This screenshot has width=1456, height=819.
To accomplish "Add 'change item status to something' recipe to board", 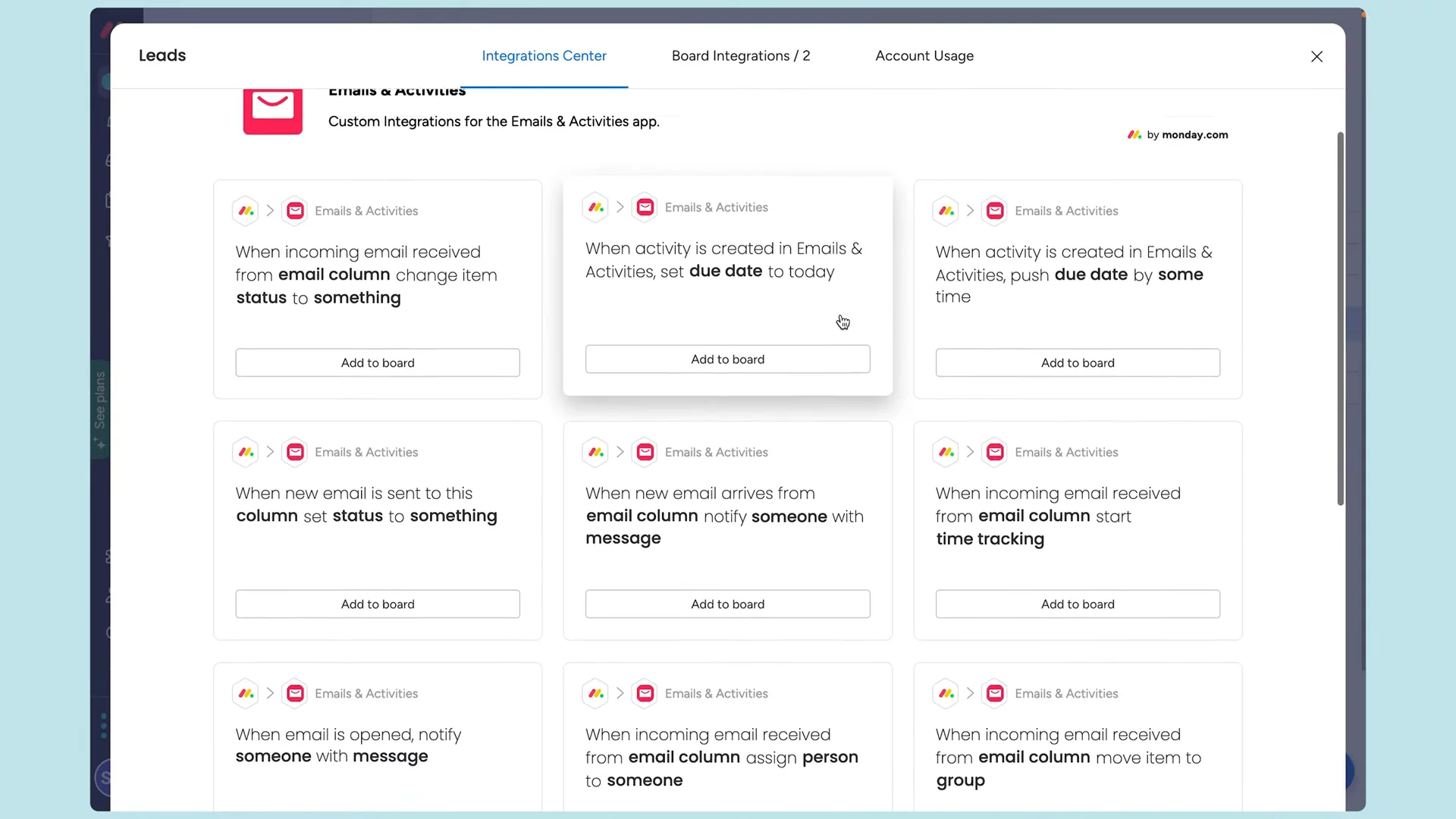I will pyautogui.click(x=378, y=363).
